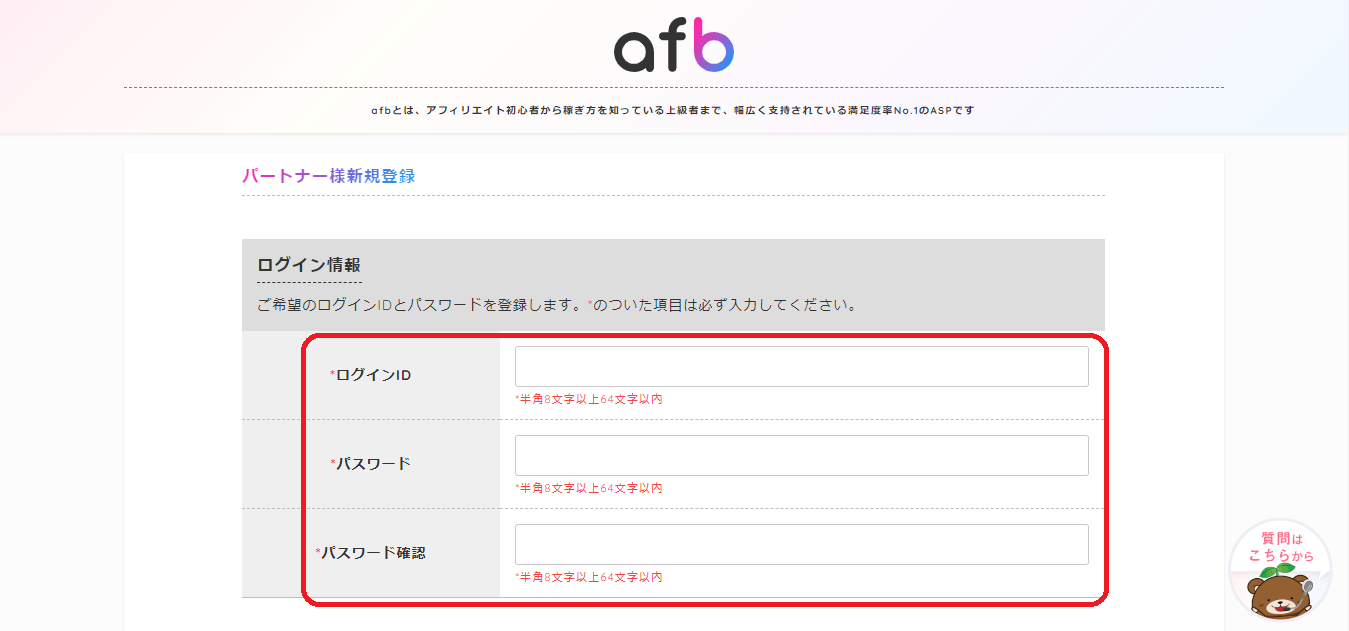Click the ログインID field label
Viewport: 1349px width, 631px height.
click(x=371, y=375)
